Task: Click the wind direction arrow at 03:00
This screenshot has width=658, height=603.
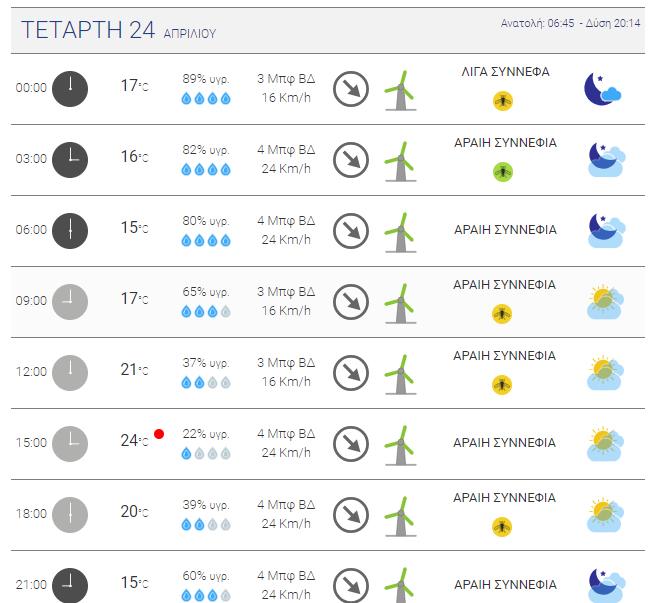Action: (x=351, y=160)
